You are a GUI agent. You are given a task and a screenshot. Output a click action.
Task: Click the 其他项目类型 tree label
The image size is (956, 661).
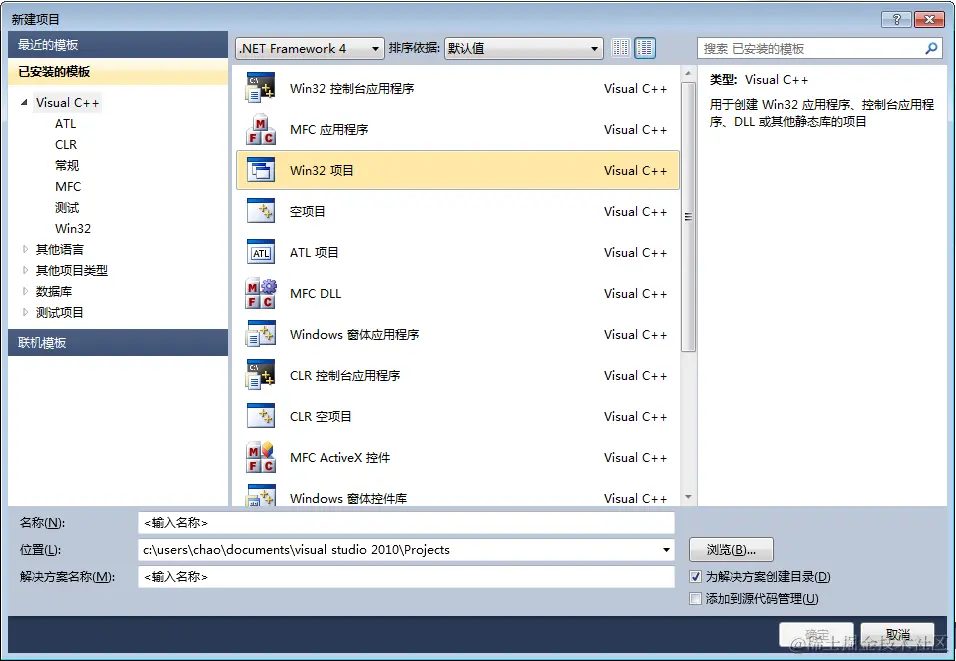[x=71, y=270]
